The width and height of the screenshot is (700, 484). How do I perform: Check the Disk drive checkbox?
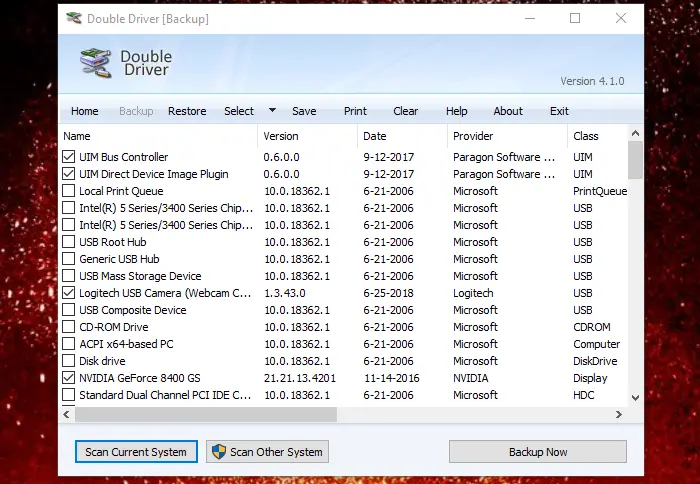click(68, 361)
